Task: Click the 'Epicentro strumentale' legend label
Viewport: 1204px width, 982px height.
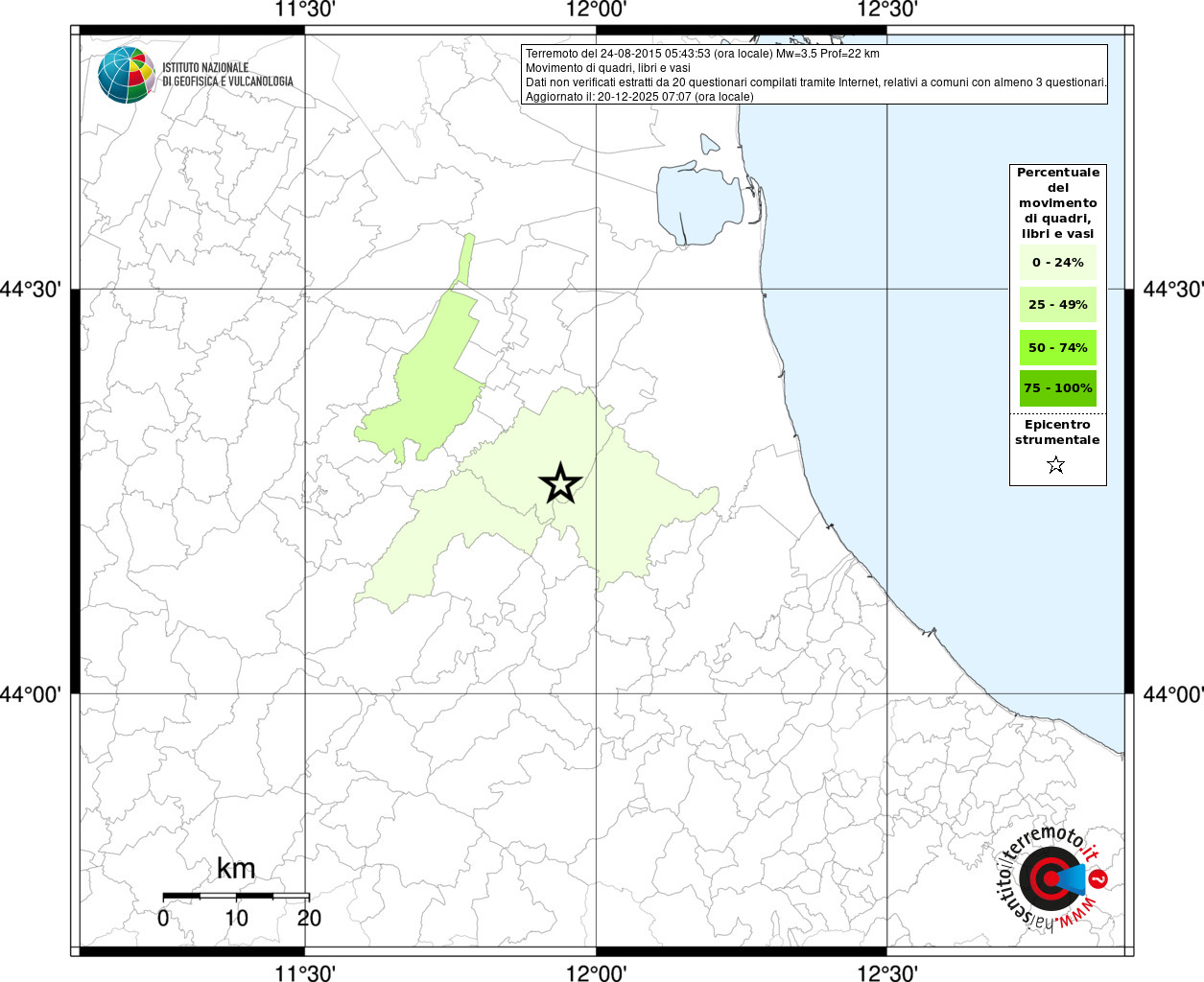Action: [x=1057, y=433]
